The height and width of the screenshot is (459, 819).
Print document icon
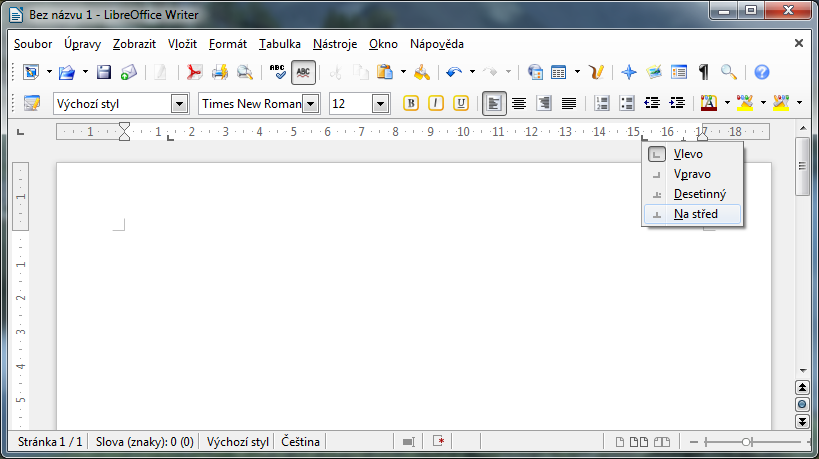point(219,72)
